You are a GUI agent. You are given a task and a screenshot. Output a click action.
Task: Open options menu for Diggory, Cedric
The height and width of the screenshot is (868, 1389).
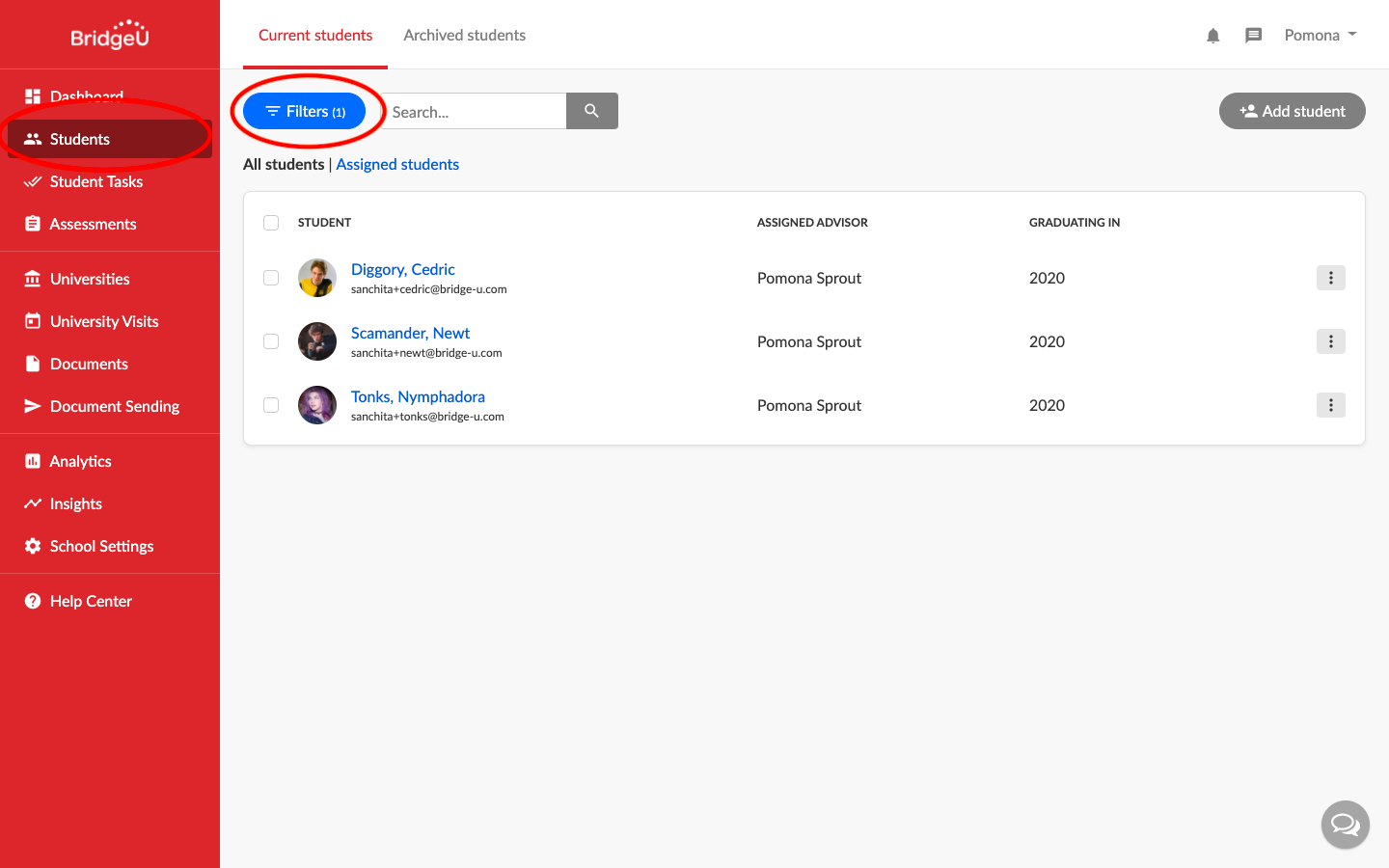(x=1331, y=278)
